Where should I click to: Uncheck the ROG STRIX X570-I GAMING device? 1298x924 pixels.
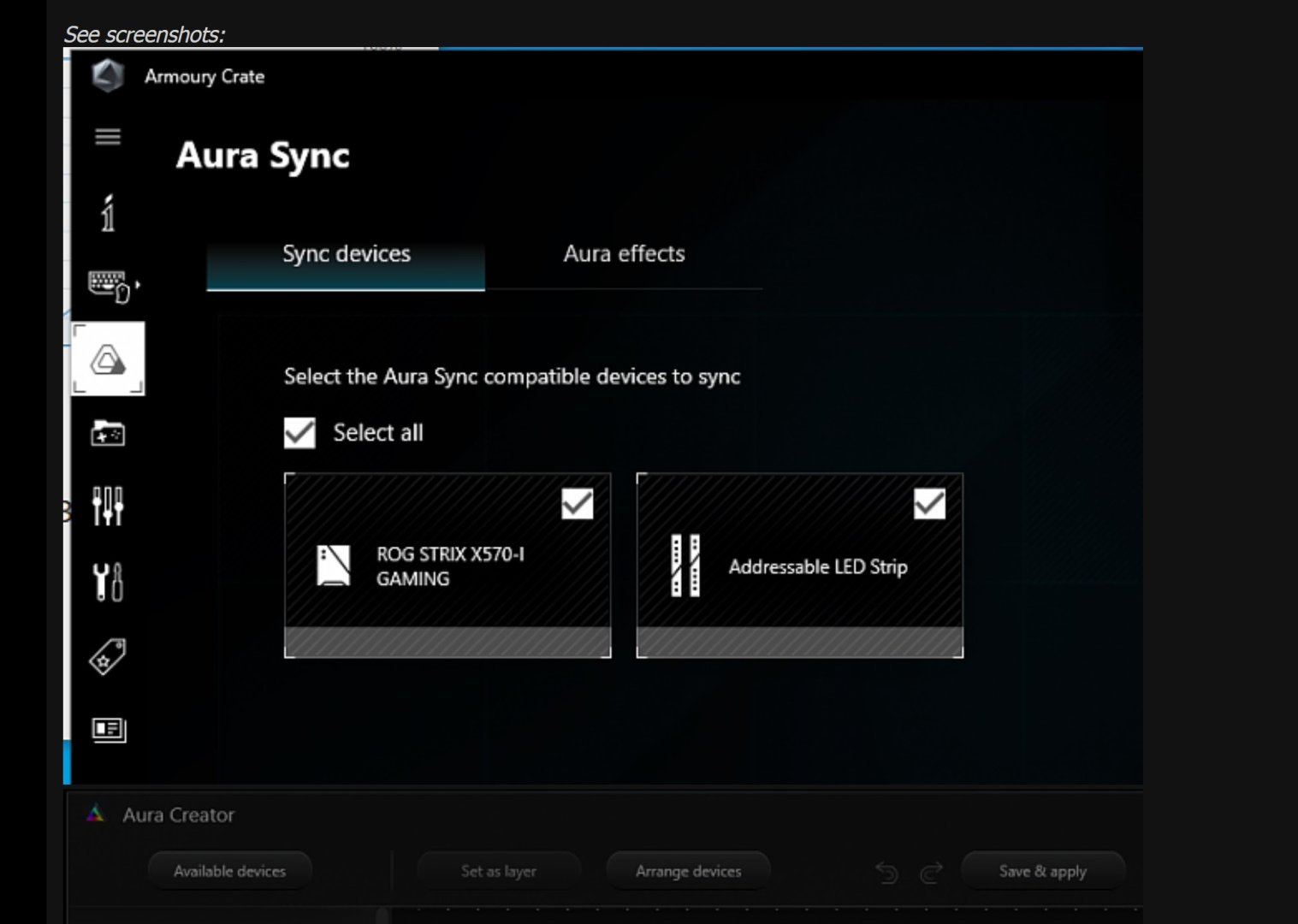pos(578,504)
